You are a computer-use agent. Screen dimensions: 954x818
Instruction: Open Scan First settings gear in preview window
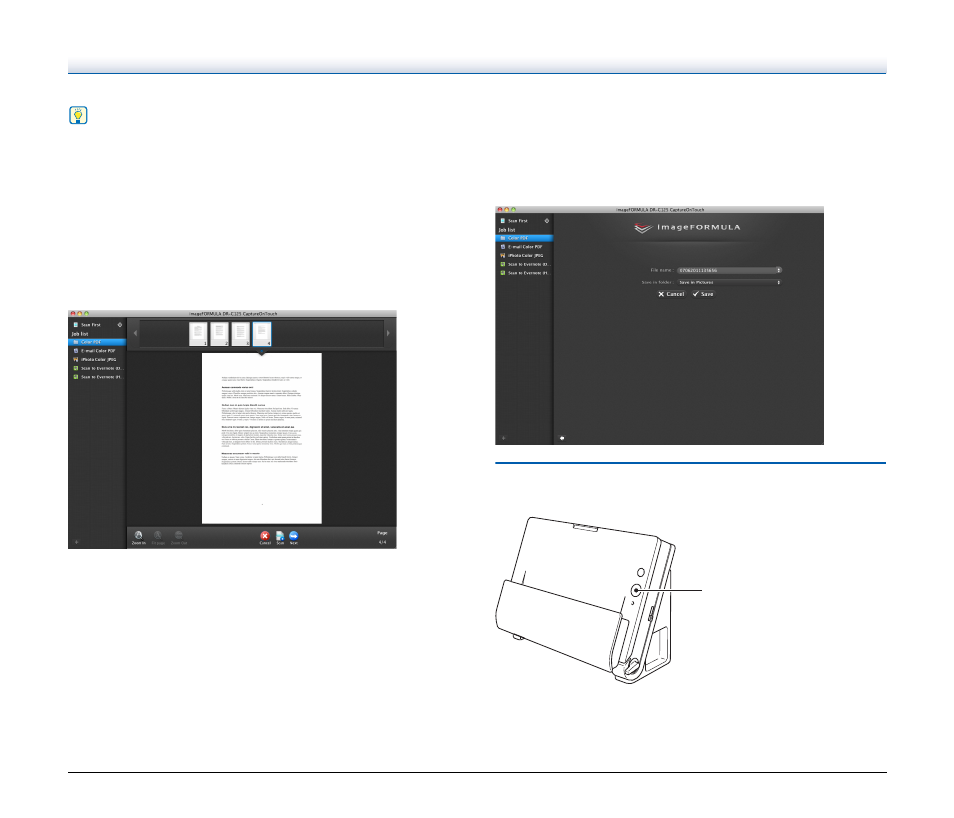120,325
